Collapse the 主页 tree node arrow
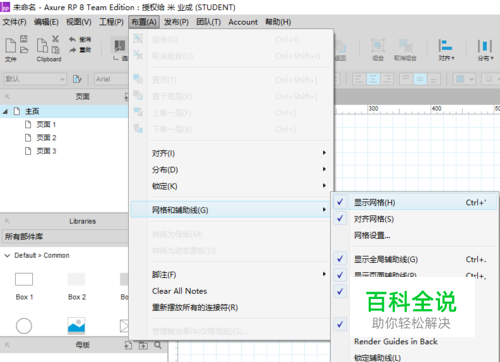Viewport: 500px width, 362px height. pyautogui.click(x=5, y=111)
